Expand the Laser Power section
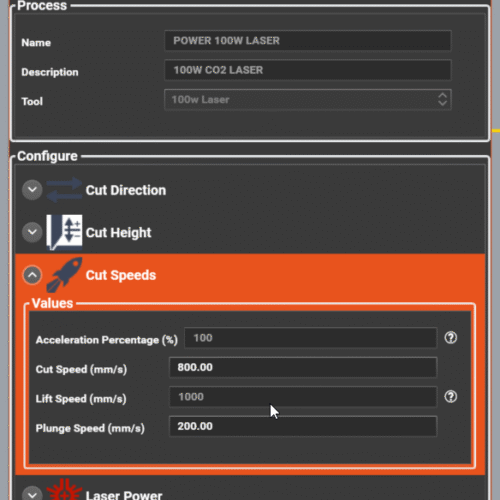500x500 pixels. pos(32,494)
